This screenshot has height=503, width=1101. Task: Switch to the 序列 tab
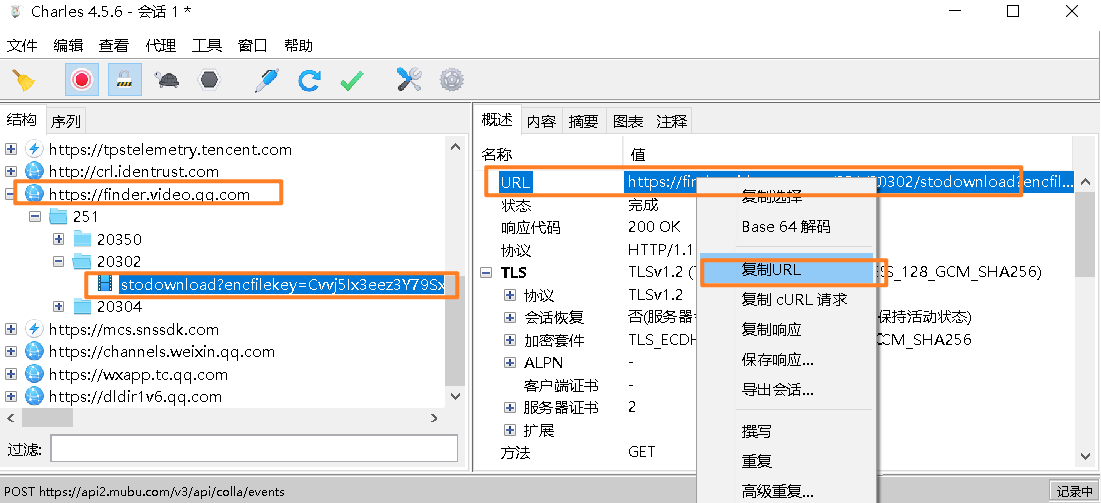(x=66, y=122)
